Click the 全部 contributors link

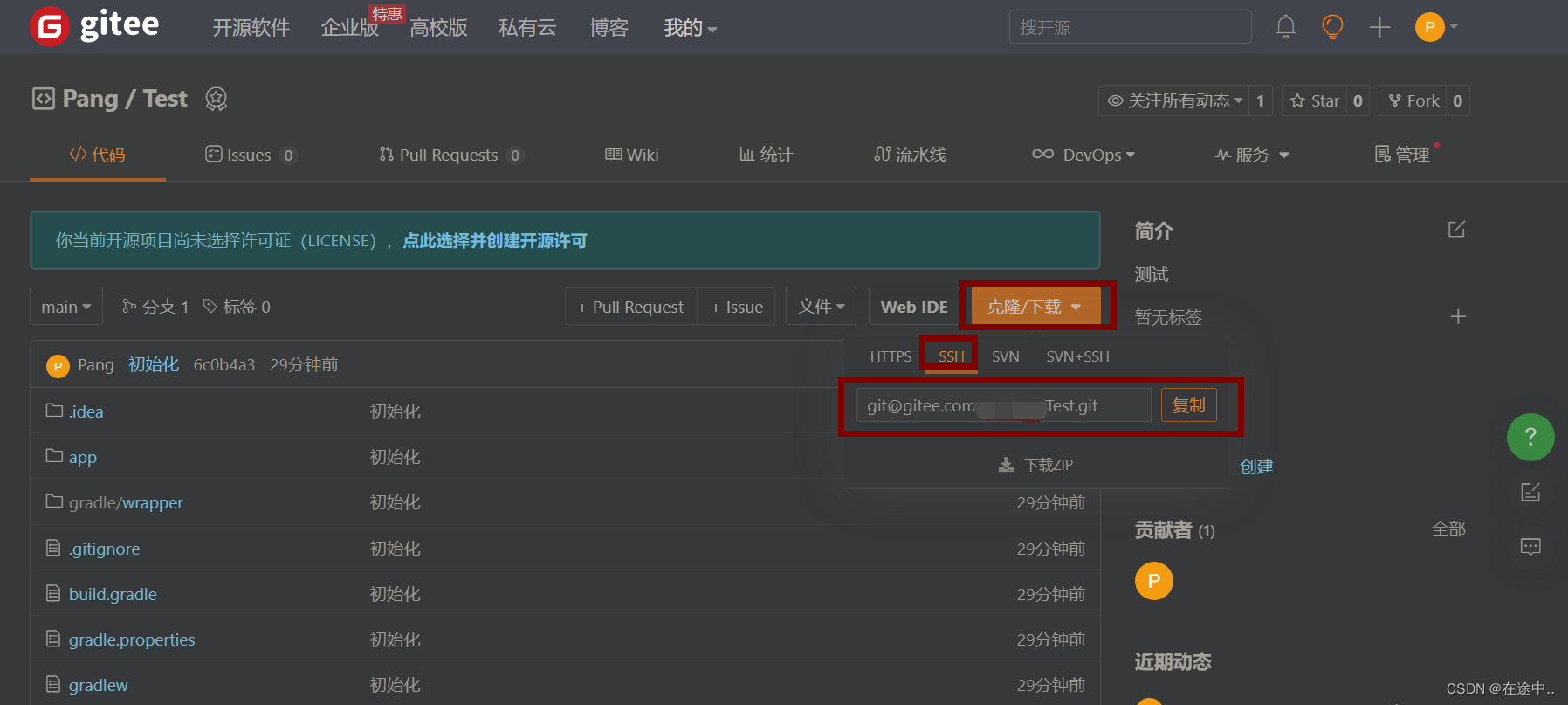[1448, 529]
